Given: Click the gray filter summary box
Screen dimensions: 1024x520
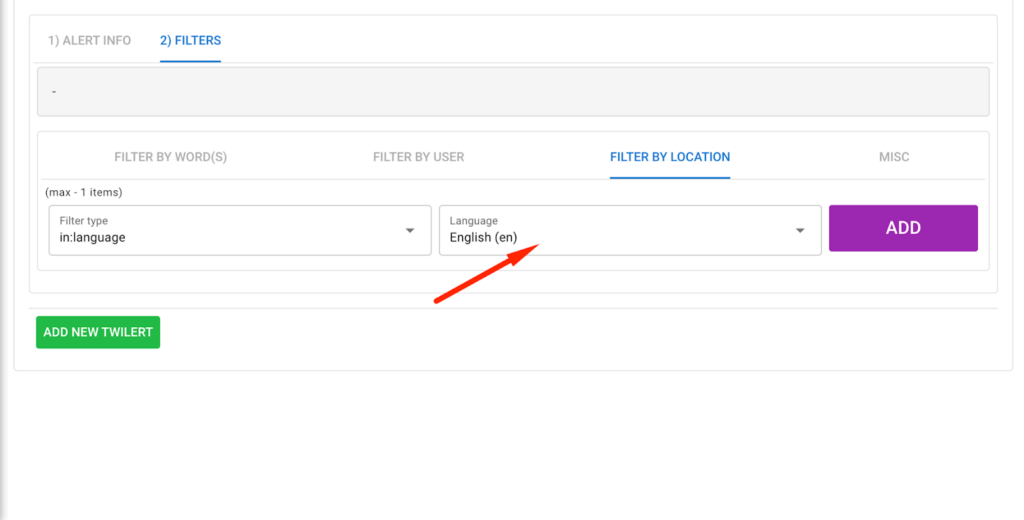Looking at the screenshot, I should click(x=513, y=92).
